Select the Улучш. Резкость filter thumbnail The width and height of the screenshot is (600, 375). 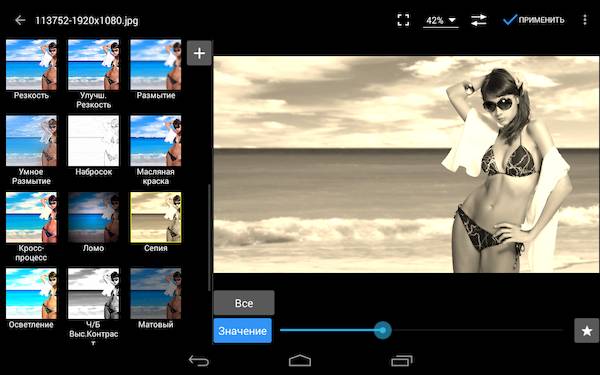coord(93,64)
